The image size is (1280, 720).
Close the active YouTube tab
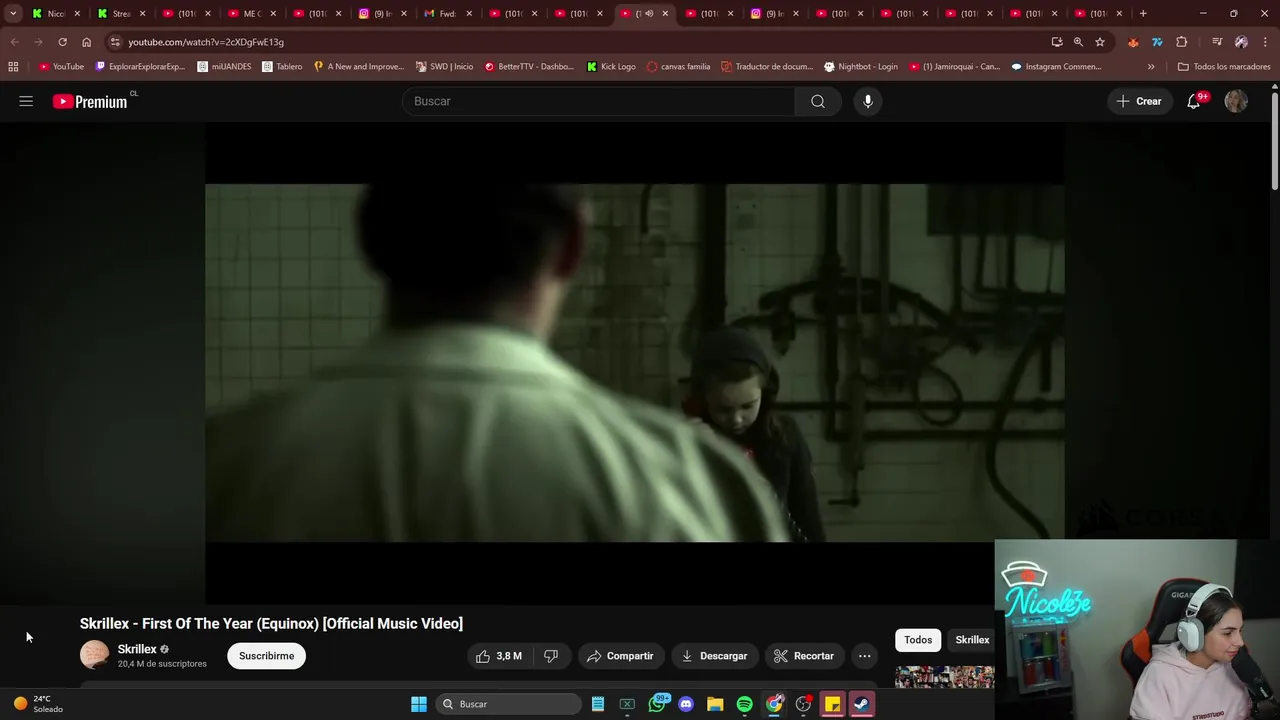tap(665, 13)
